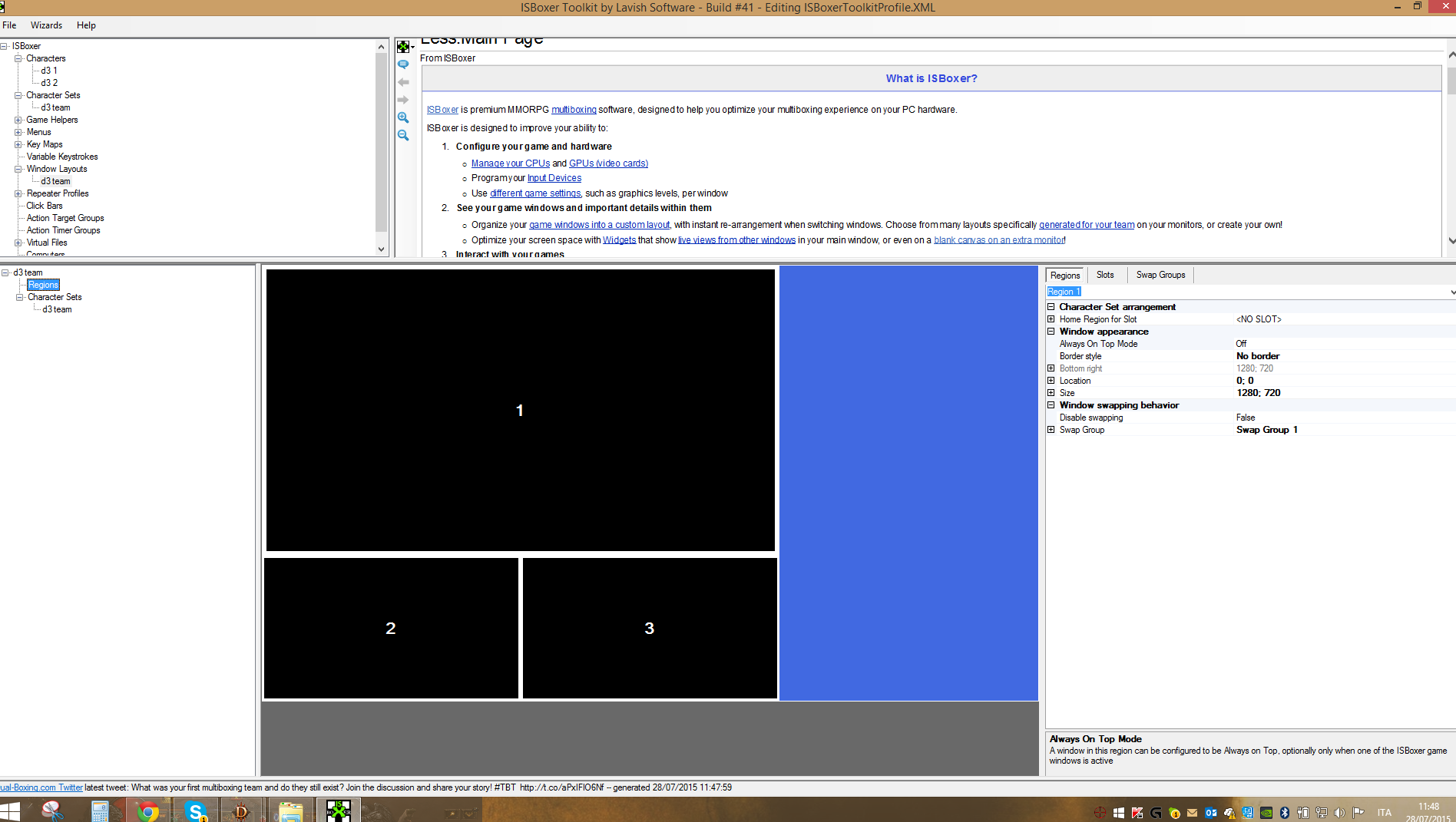
Task: Open the Bluetooth tray icon
Action: 1285,813
